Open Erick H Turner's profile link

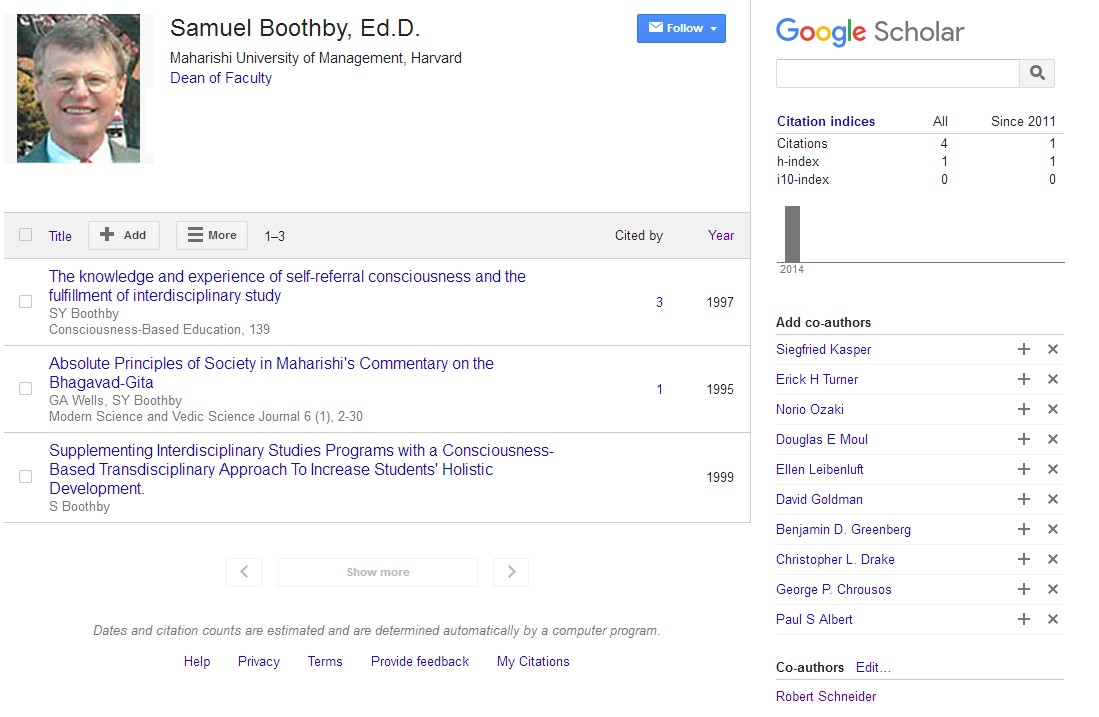point(817,379)
